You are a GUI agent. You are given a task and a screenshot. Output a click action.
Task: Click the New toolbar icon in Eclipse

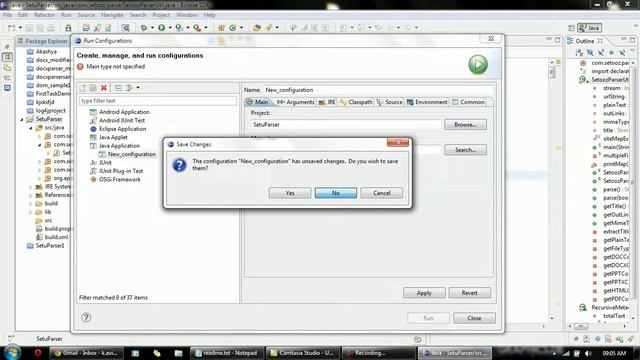point(11,28)
